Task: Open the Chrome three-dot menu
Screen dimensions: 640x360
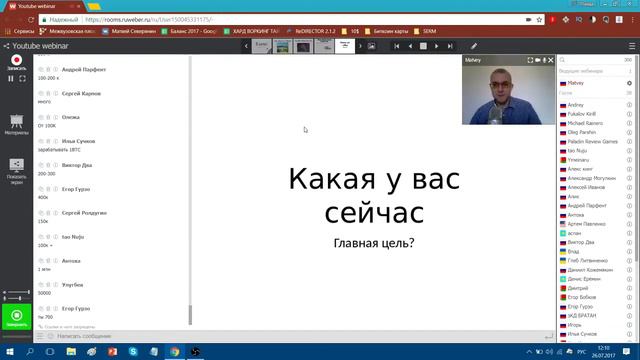Action: point(633,20)
